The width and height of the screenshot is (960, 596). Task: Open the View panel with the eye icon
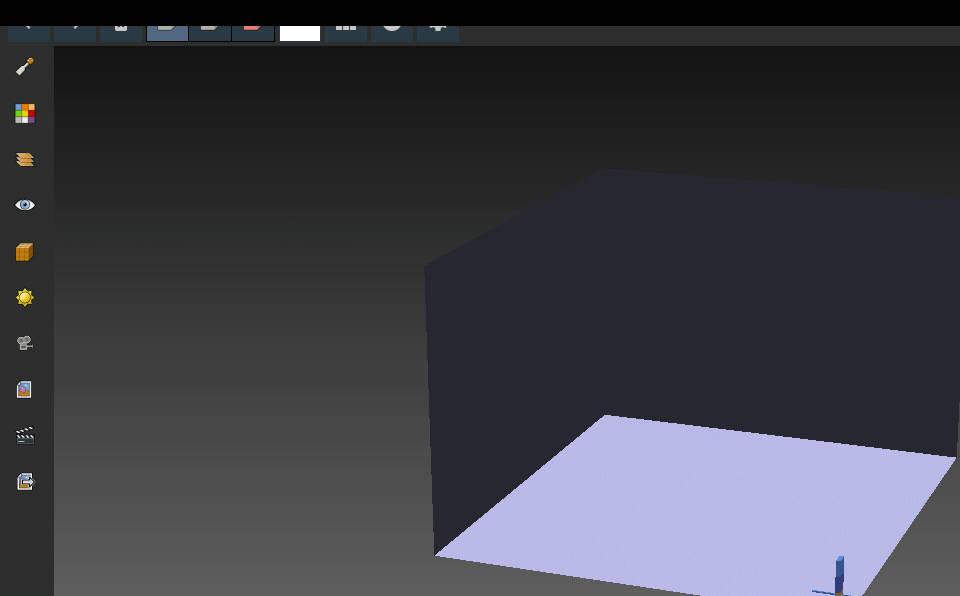25,205
